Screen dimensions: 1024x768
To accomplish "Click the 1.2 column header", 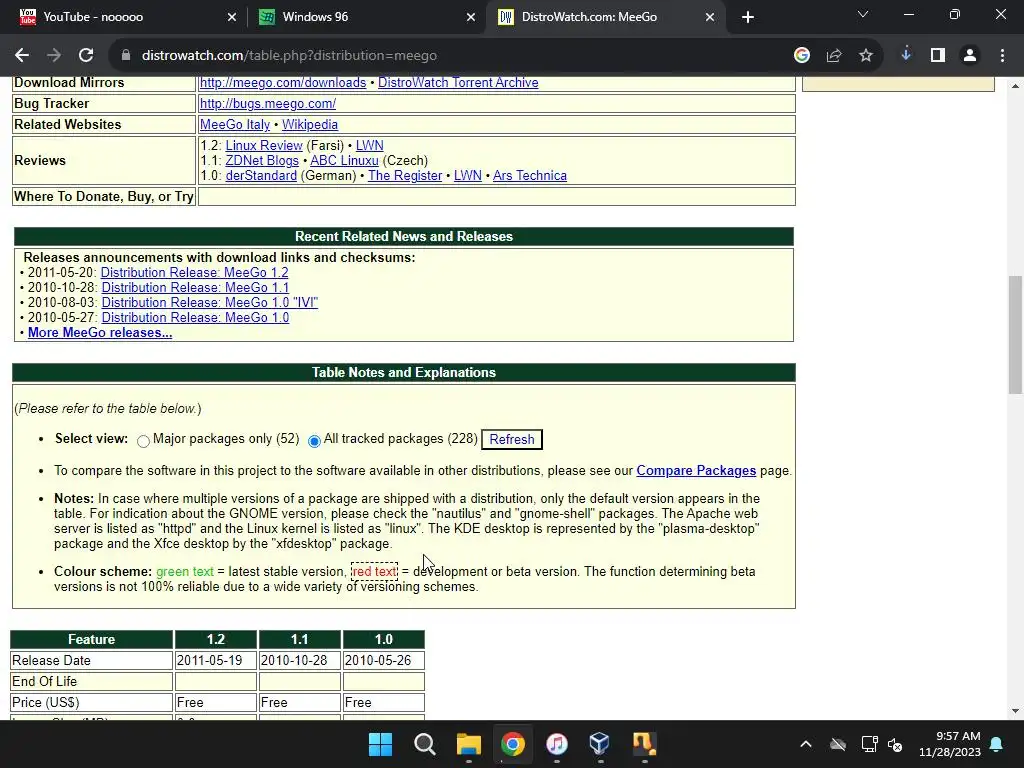I will pyautogui.click(x=216, y=640).
